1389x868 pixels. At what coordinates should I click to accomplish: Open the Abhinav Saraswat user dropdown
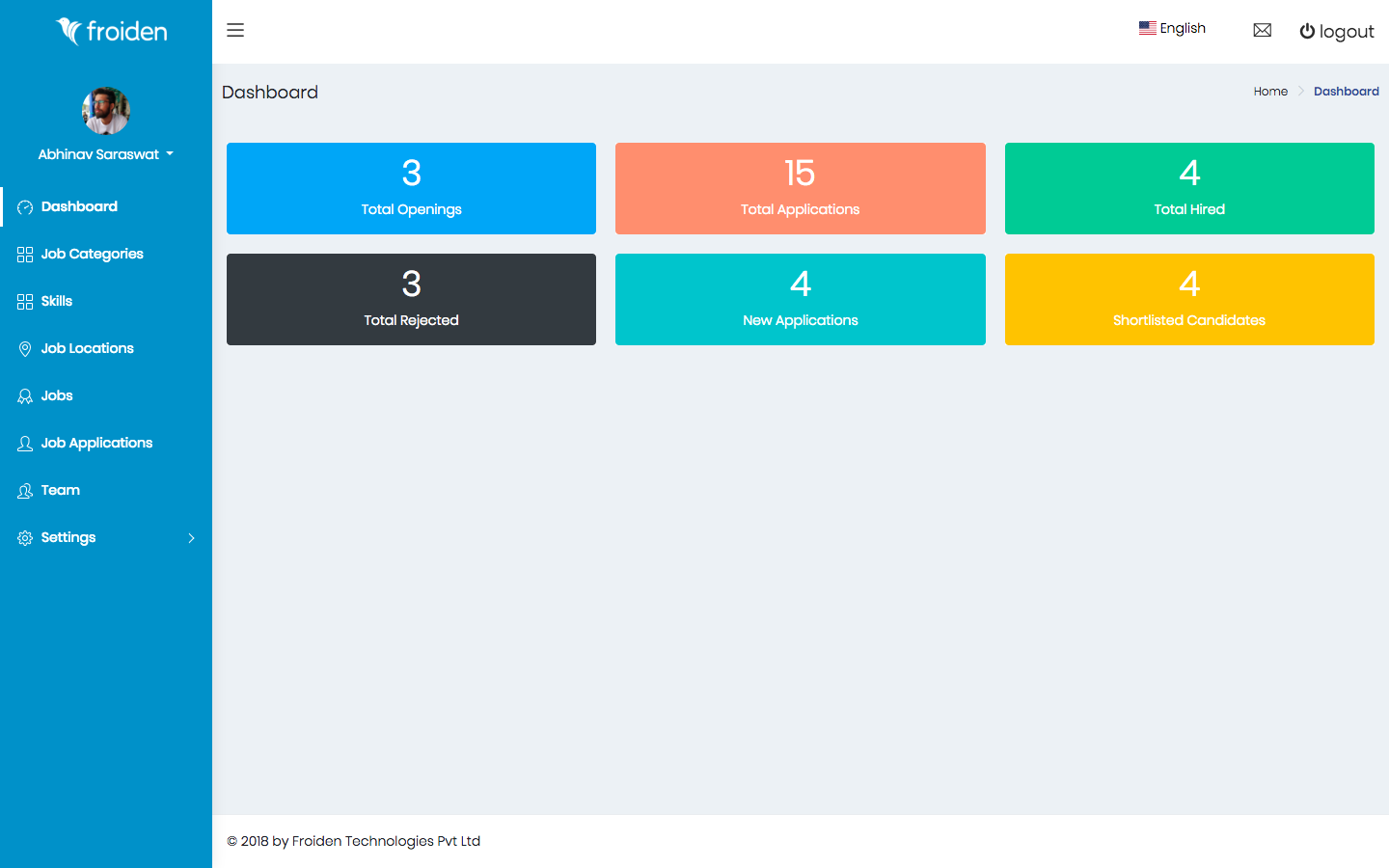105,154
